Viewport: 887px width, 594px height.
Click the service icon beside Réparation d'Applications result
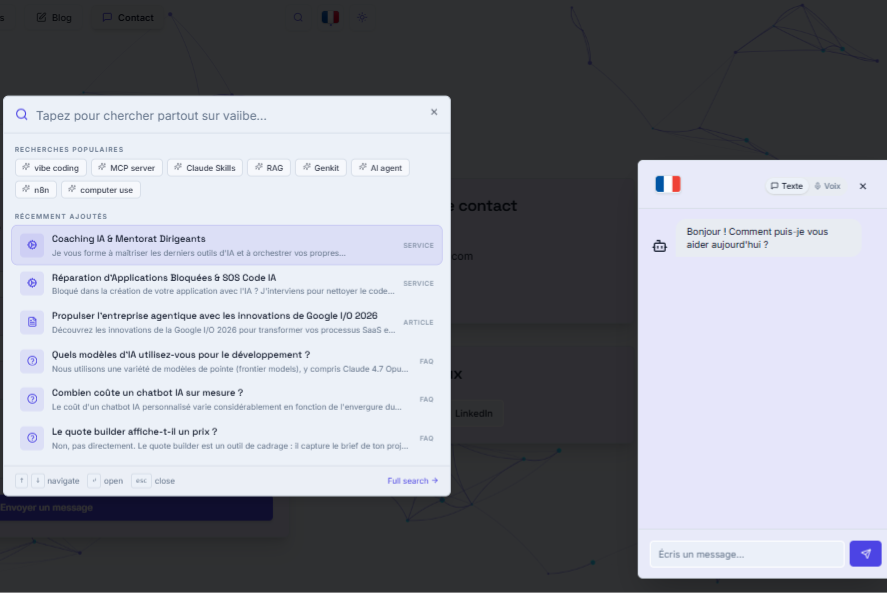pyautogui.click(x=32, y=283)
